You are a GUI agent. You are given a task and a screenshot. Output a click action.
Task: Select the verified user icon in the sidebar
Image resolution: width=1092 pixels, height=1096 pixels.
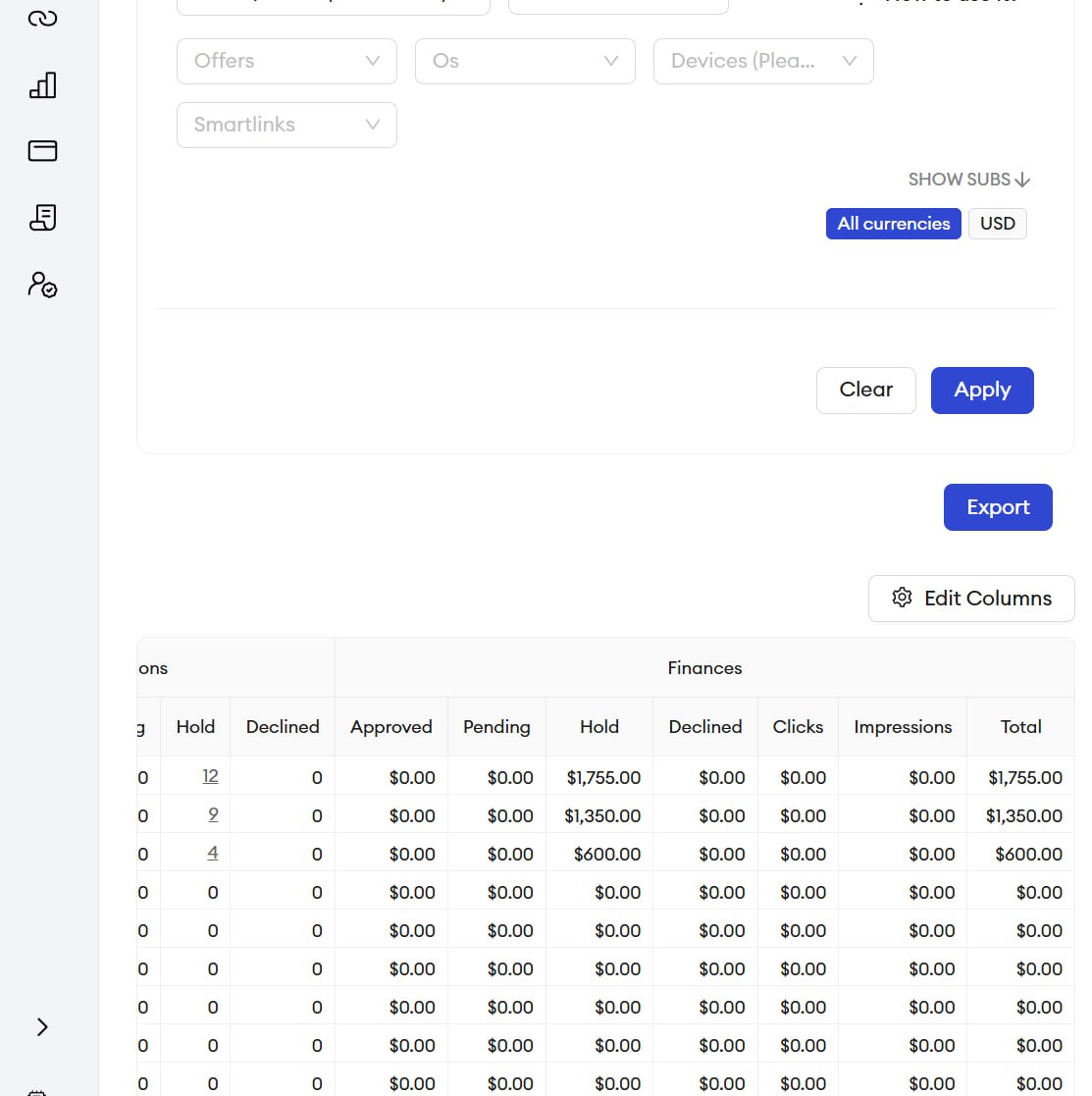pos(42,285)
